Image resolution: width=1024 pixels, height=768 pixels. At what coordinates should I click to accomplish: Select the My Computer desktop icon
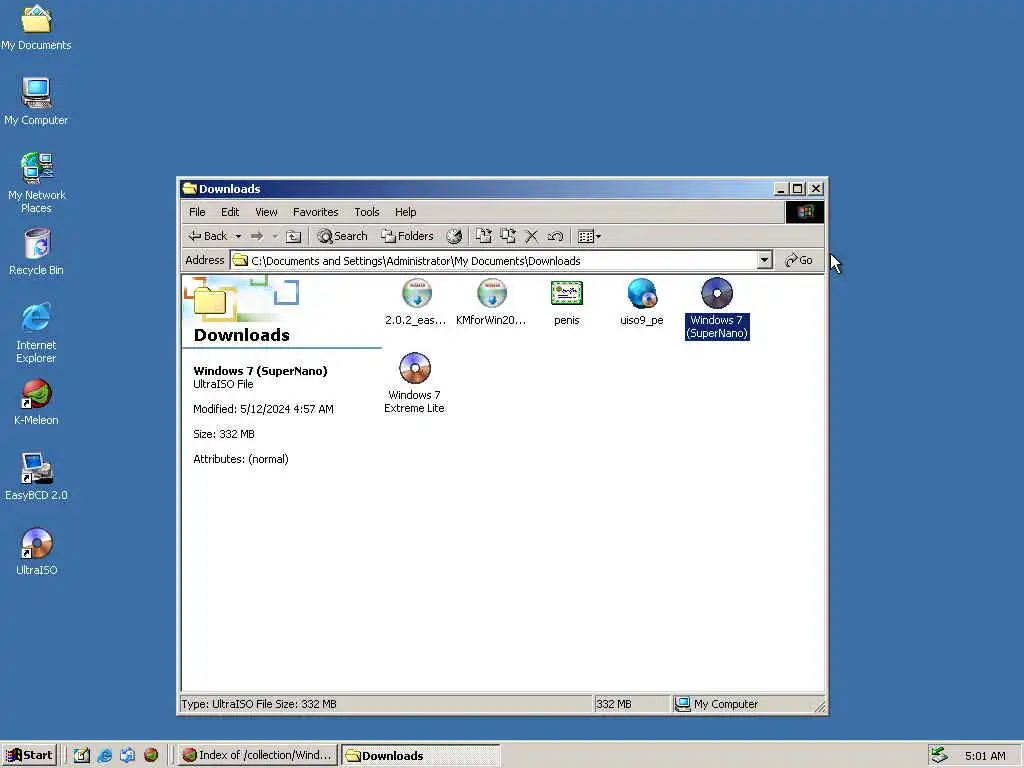(x=36, y=101)
